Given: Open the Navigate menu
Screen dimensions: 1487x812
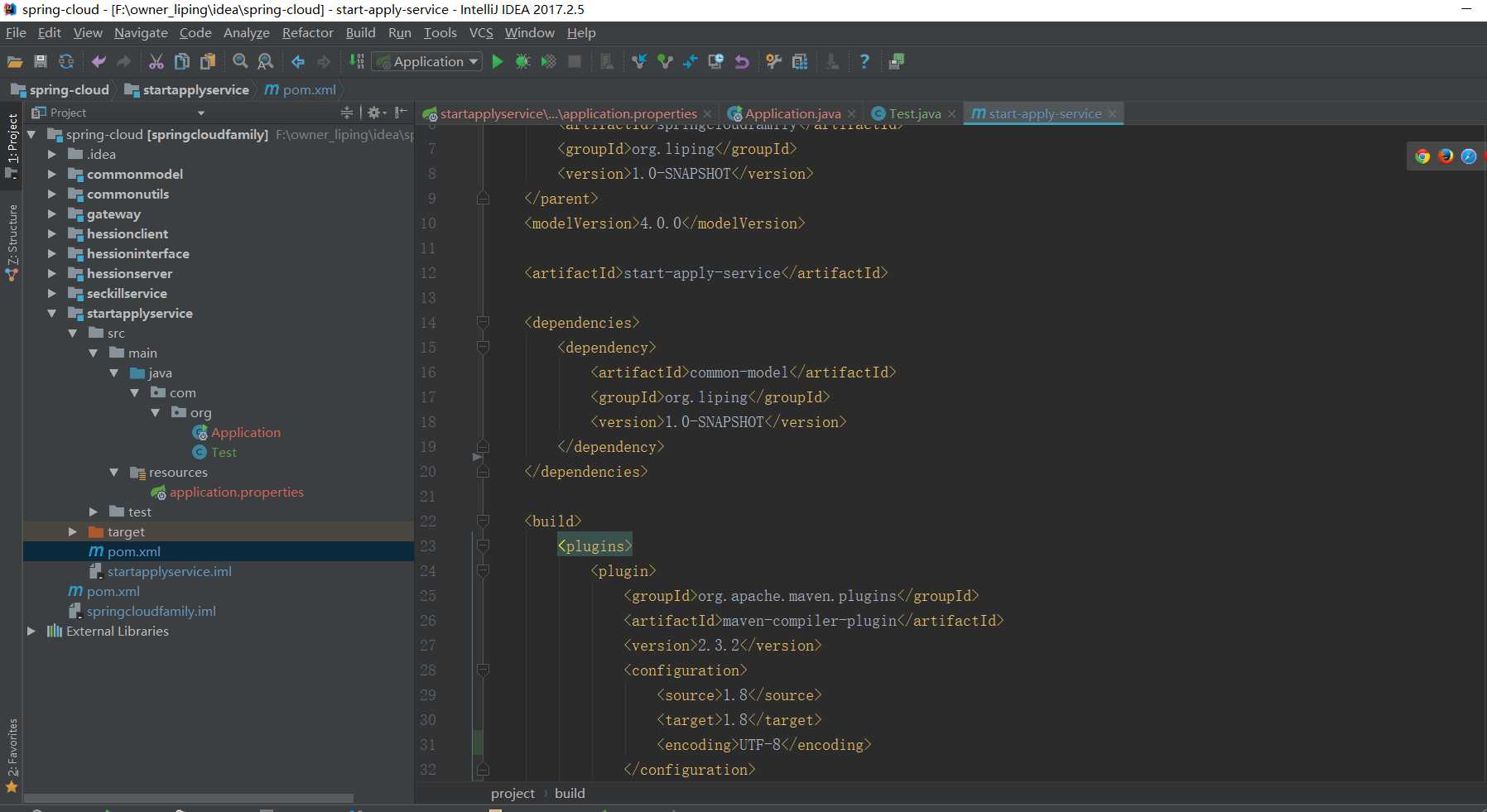Looking at the screenshot, I should tap(141, 32).
